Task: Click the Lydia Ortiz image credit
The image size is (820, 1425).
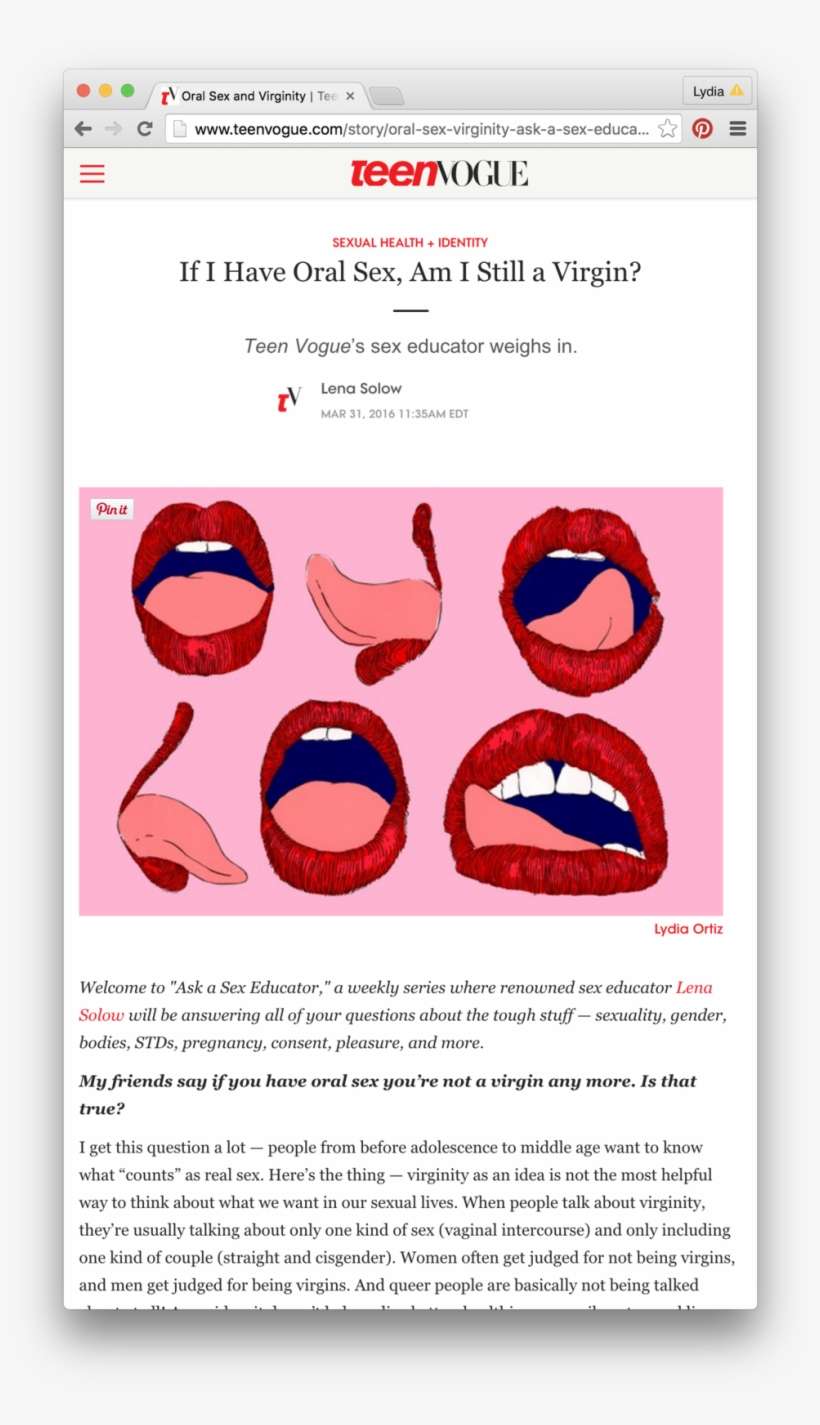Action: point(688,929)
